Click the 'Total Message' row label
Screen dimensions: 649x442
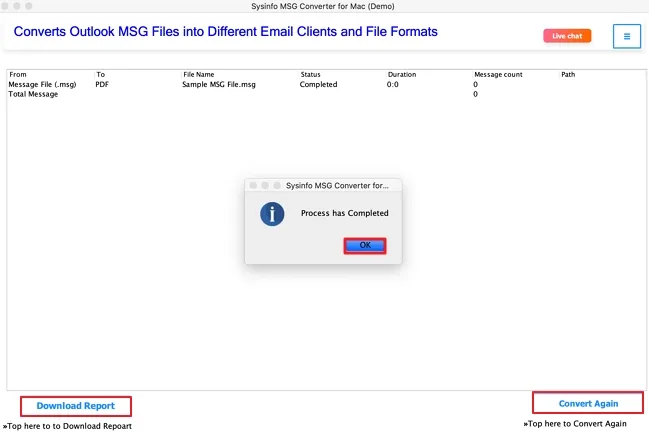click(x=33, y=94)
